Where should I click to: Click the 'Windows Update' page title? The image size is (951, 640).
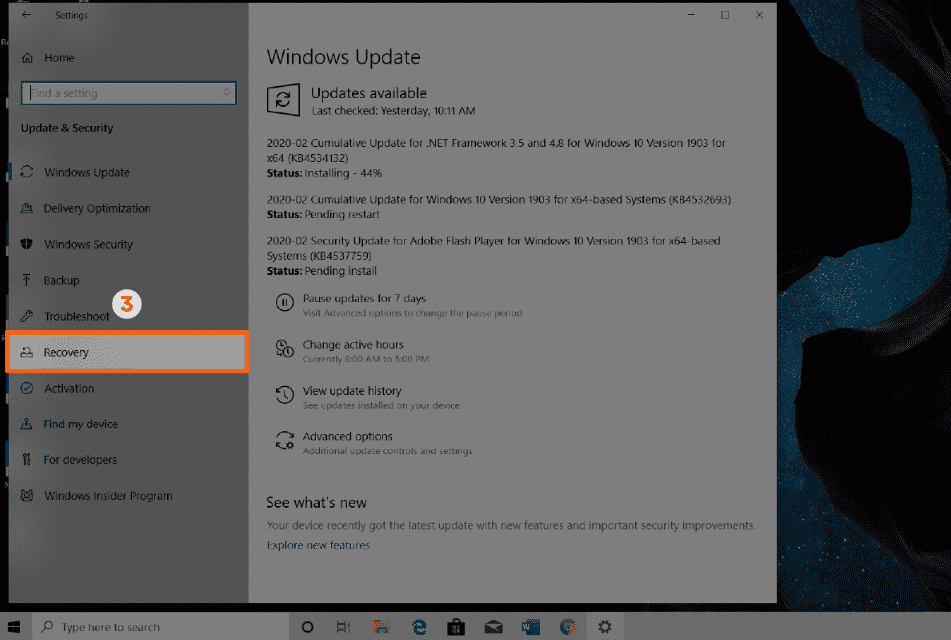(343, 57)
